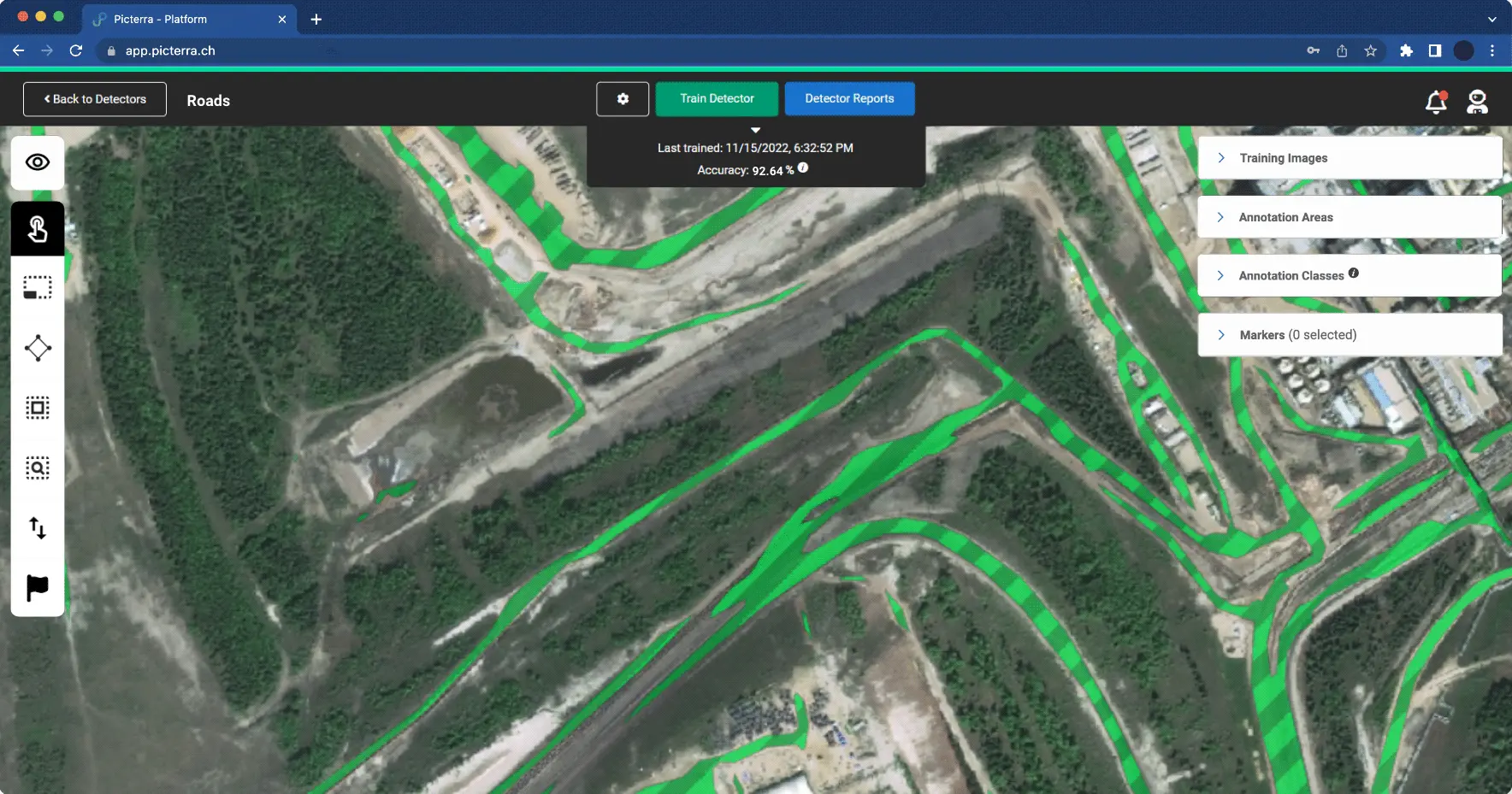1512x794 pixels.
Task: Open the notifications bell
Action: click(x=1436, y=102)
